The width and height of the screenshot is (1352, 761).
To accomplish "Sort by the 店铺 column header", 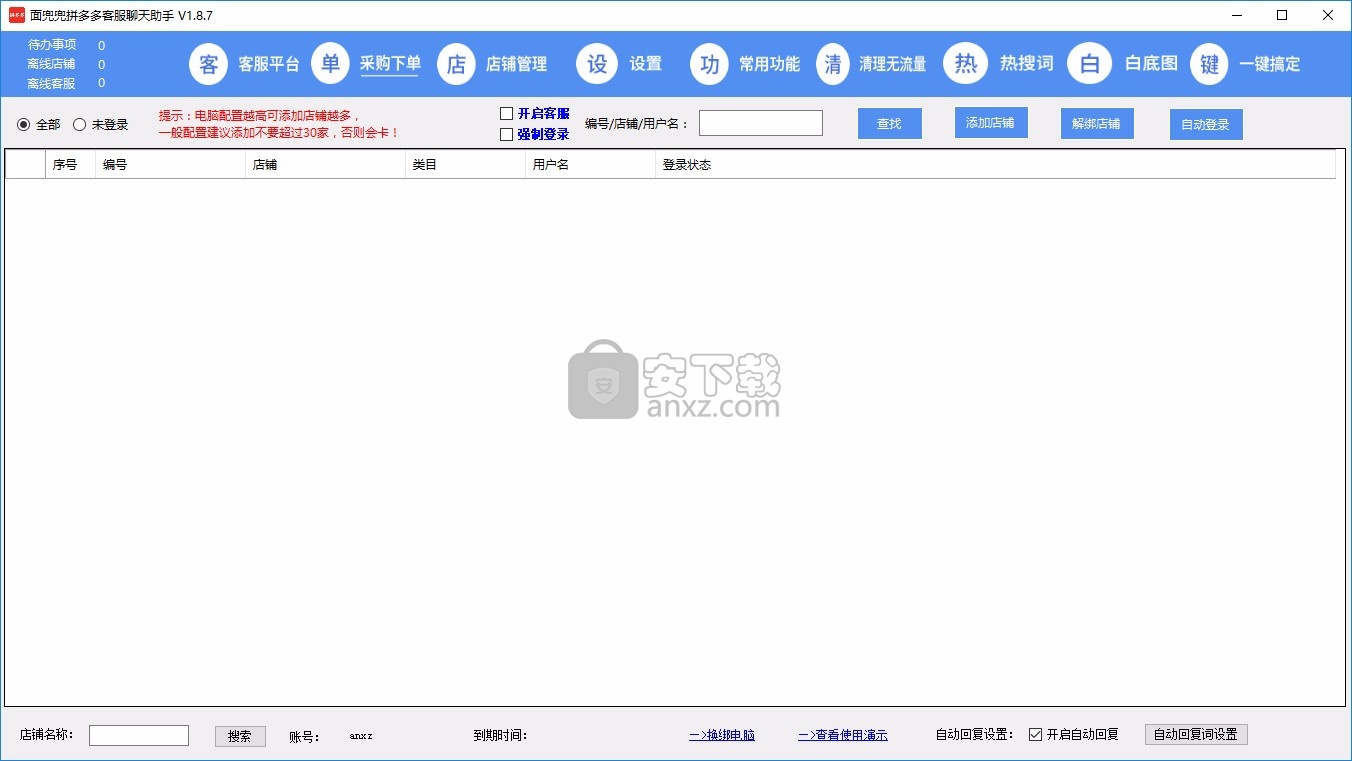I will tap(325, 164).
